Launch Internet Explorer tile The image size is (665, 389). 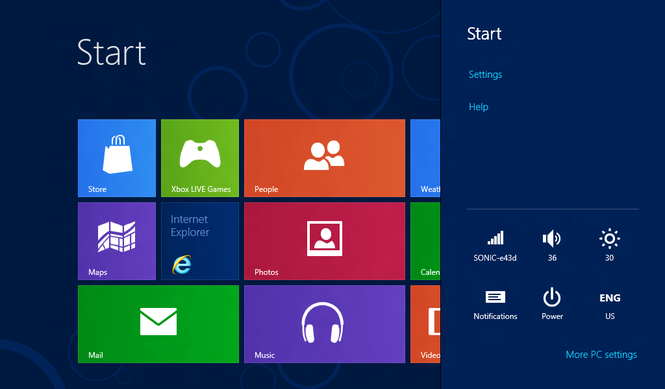(200, 241)
